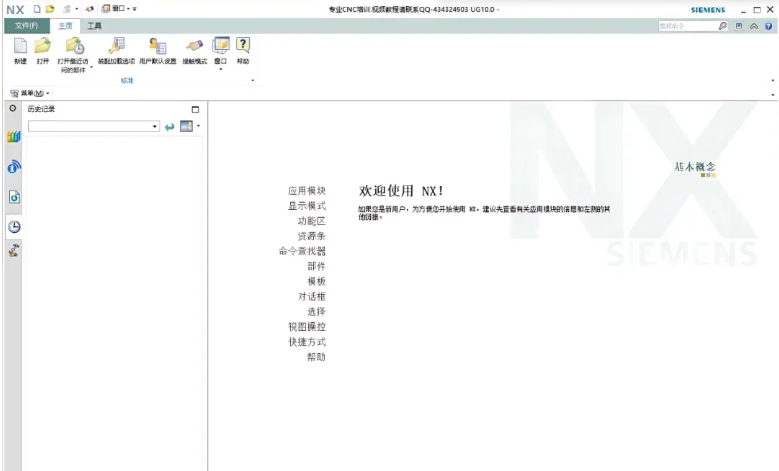
Task: Open the ribbon options arrow at far right
Action: tap(773, 80)
